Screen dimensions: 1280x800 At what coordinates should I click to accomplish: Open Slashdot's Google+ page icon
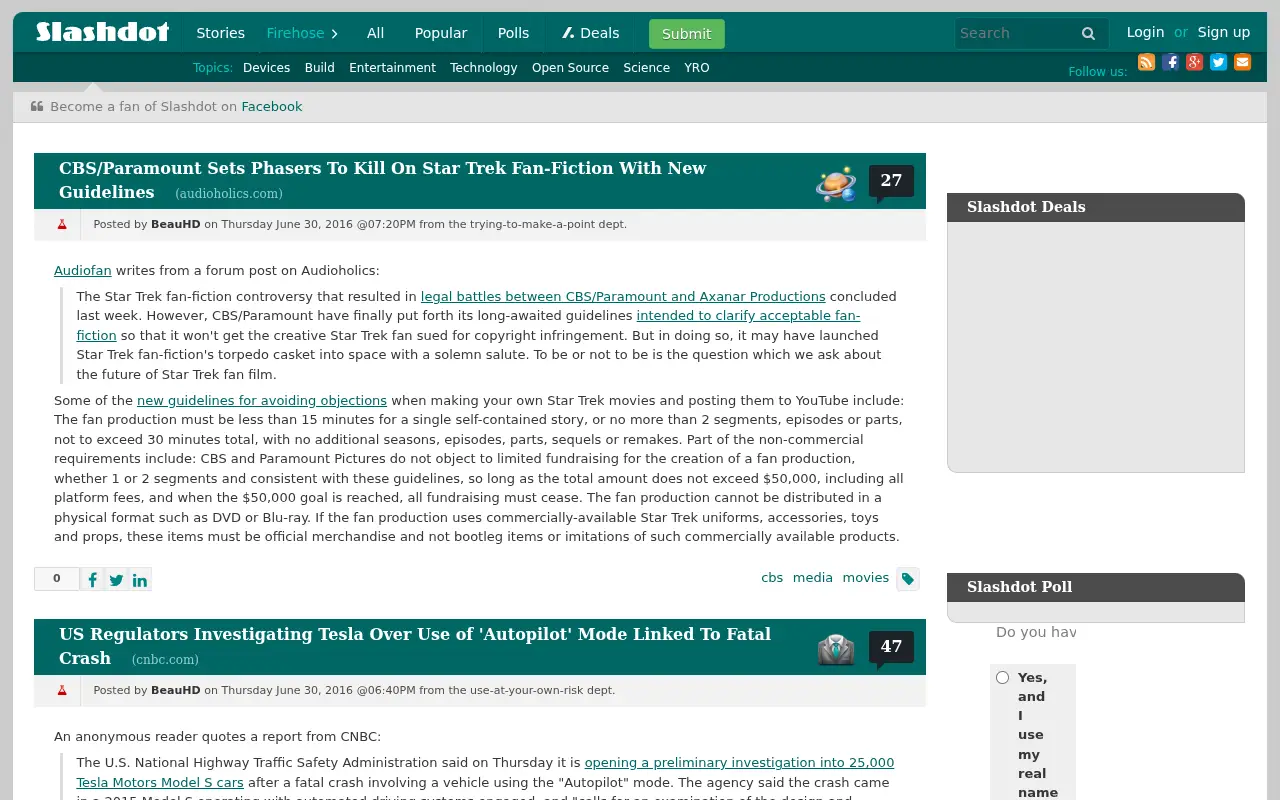1194,62
